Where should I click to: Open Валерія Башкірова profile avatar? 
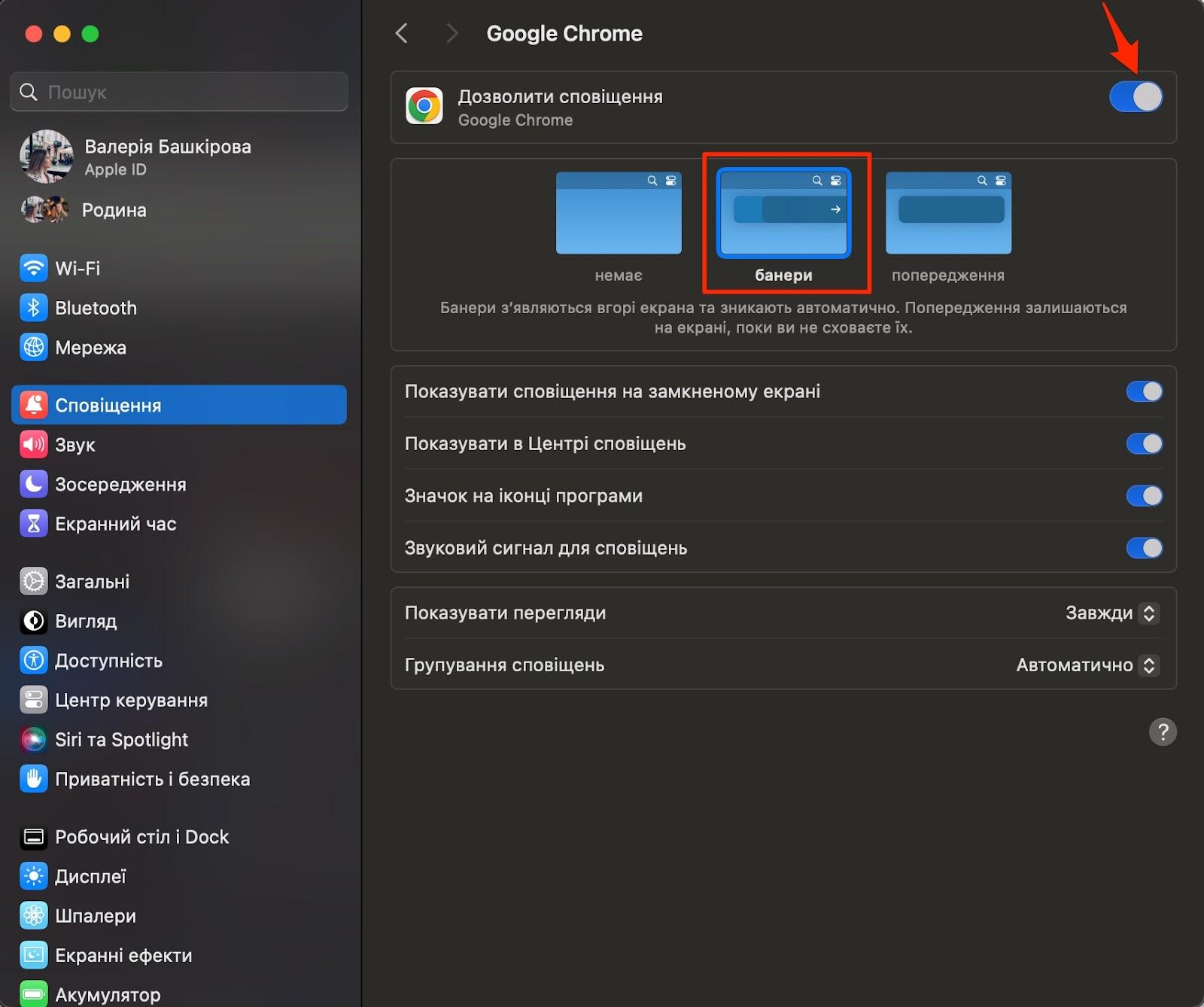click(46, 157)
